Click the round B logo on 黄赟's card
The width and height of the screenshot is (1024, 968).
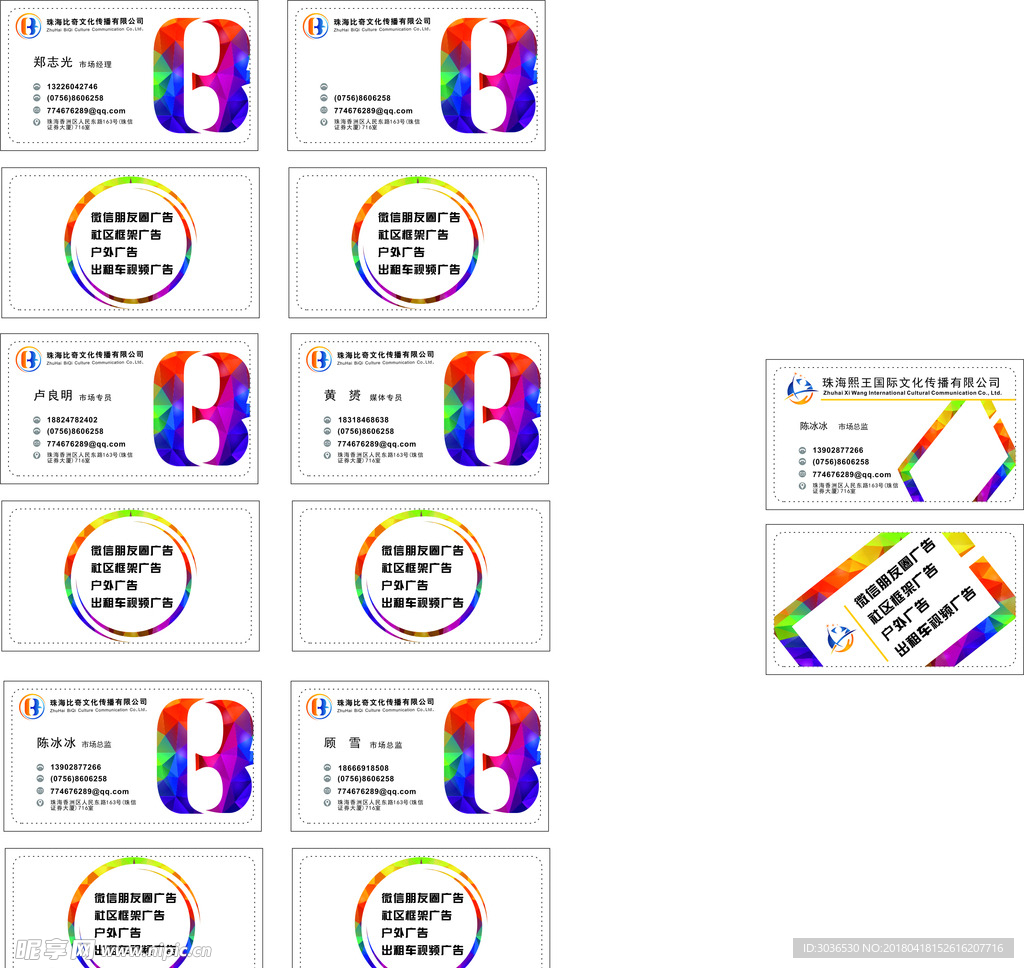tap(319, 359)
